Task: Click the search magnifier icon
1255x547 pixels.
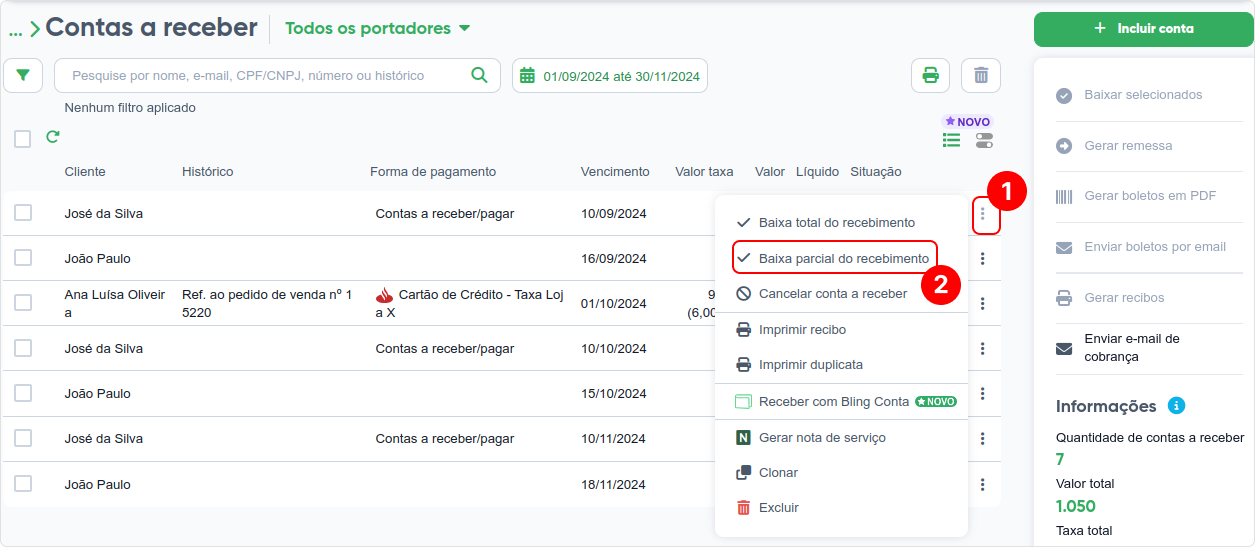Action: [479, 75]
